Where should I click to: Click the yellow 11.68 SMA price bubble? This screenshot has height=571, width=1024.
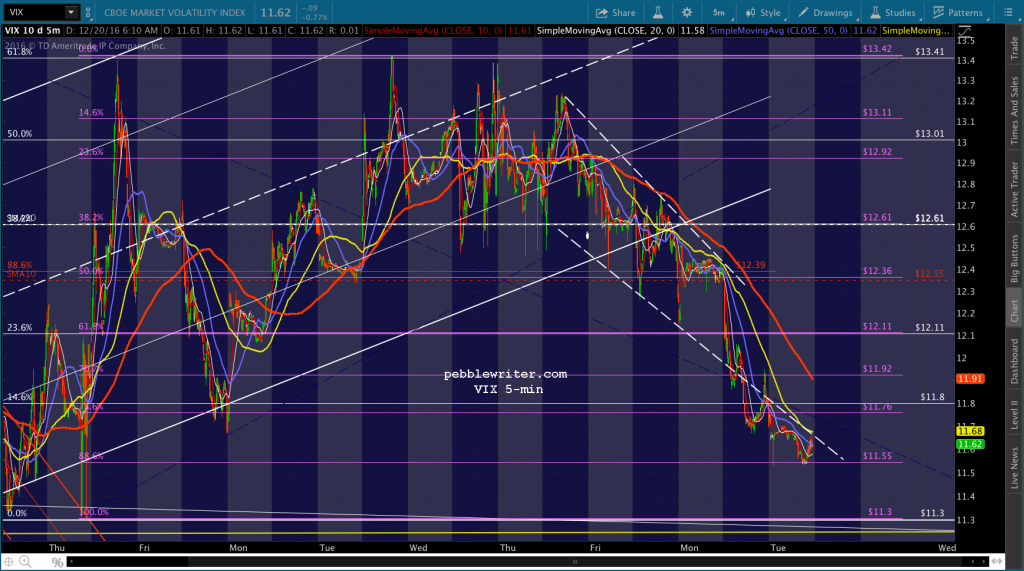(x=970, y=431)
